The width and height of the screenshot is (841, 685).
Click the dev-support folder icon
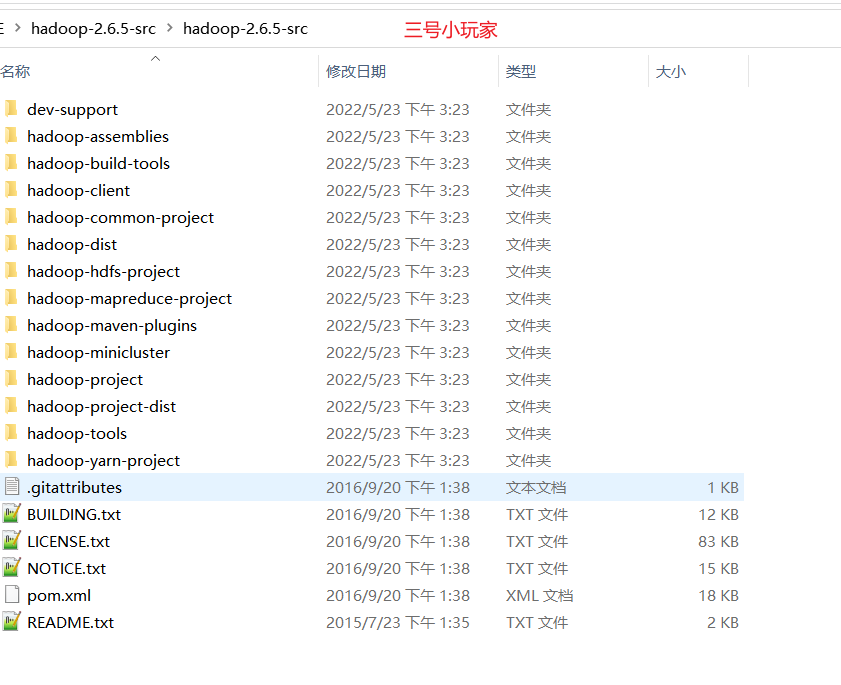click(x=11, y=109)
